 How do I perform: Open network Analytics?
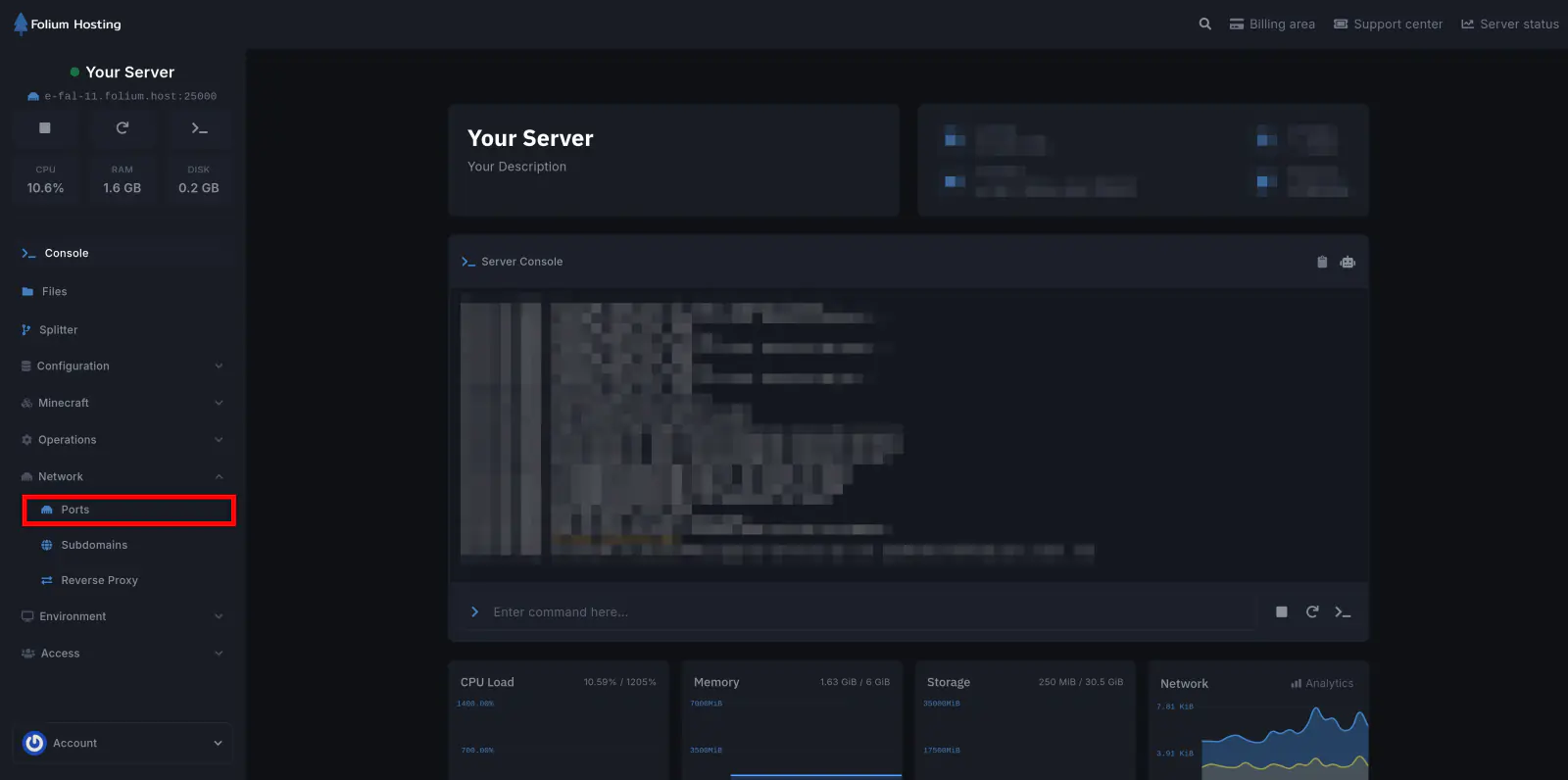(x=1322, y=684)
